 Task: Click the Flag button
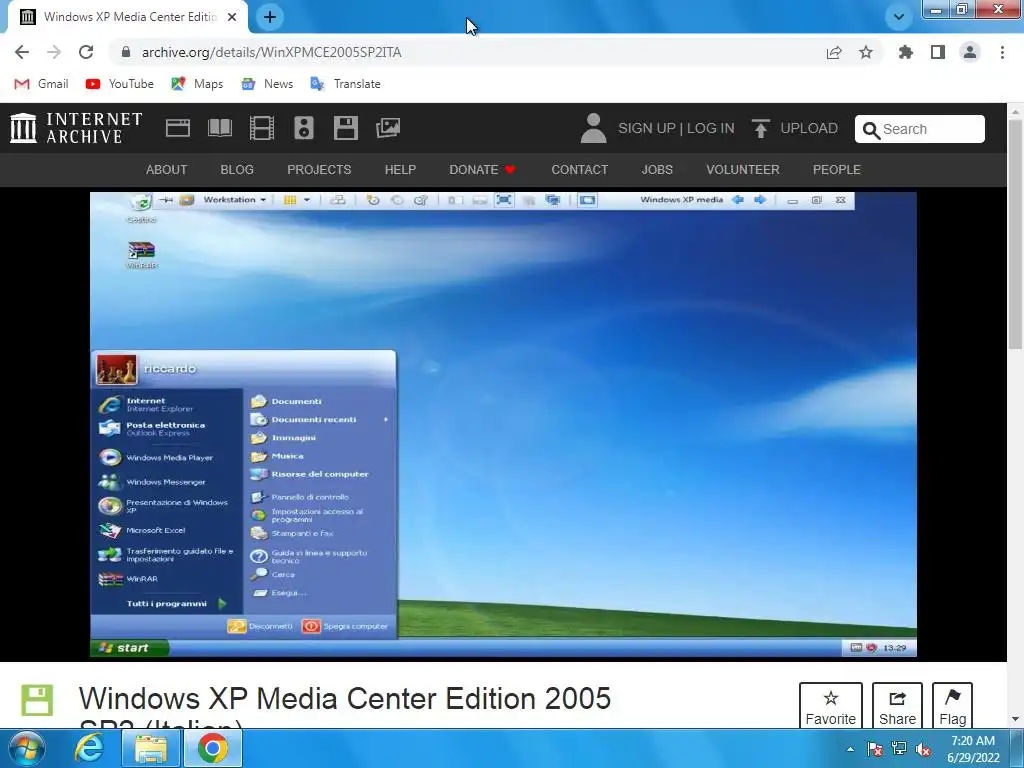952,707
